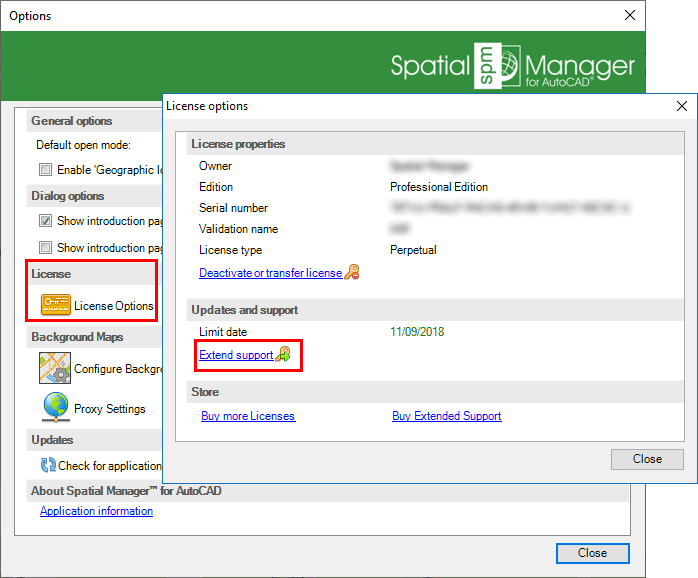
Task: Click the Proxy Settings globe icon
Action: 55,408
